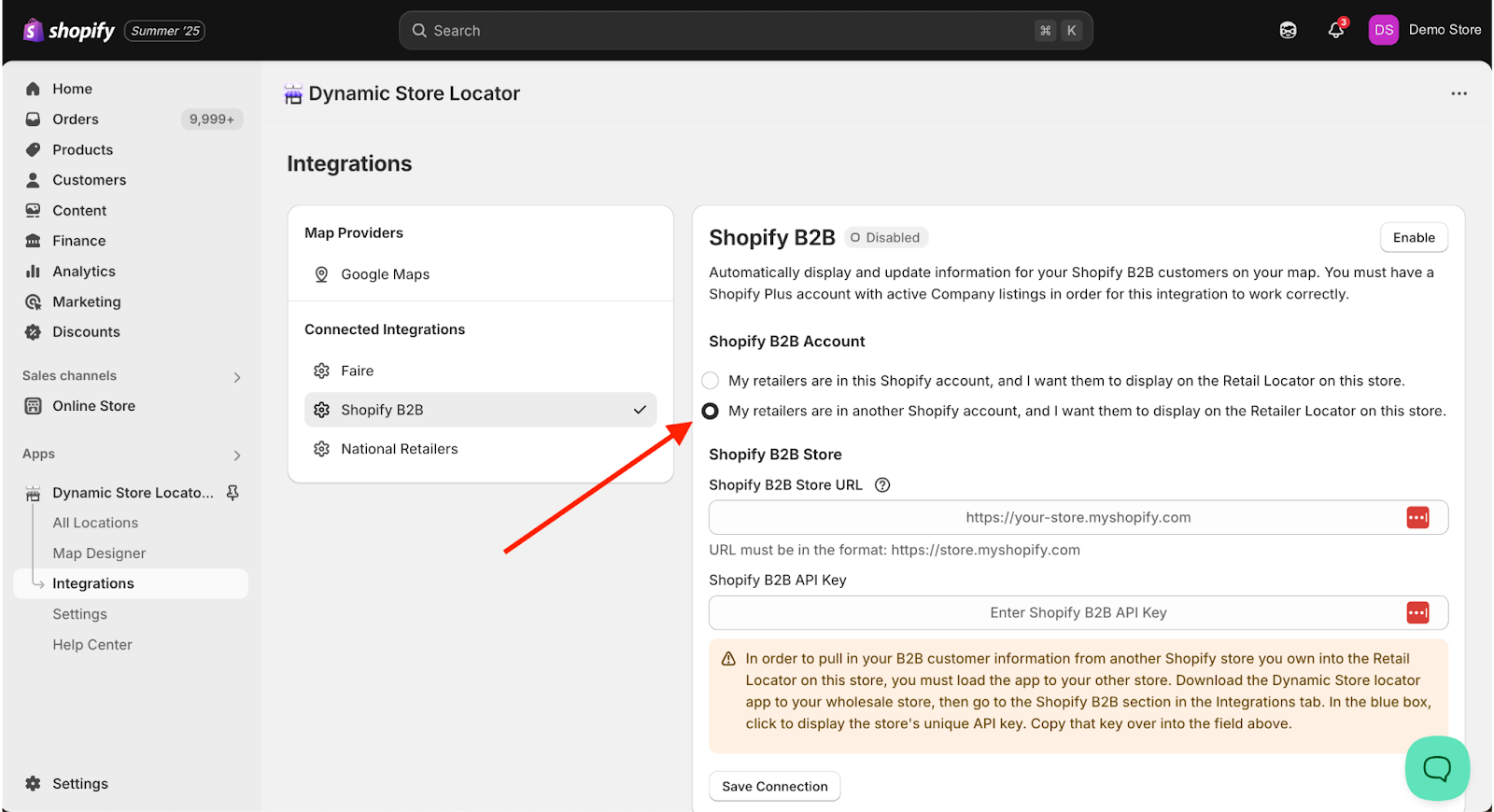Click the warning triangle icon in notice
This screenshot has height=812, width=1494.
click(x=728, y=659)
